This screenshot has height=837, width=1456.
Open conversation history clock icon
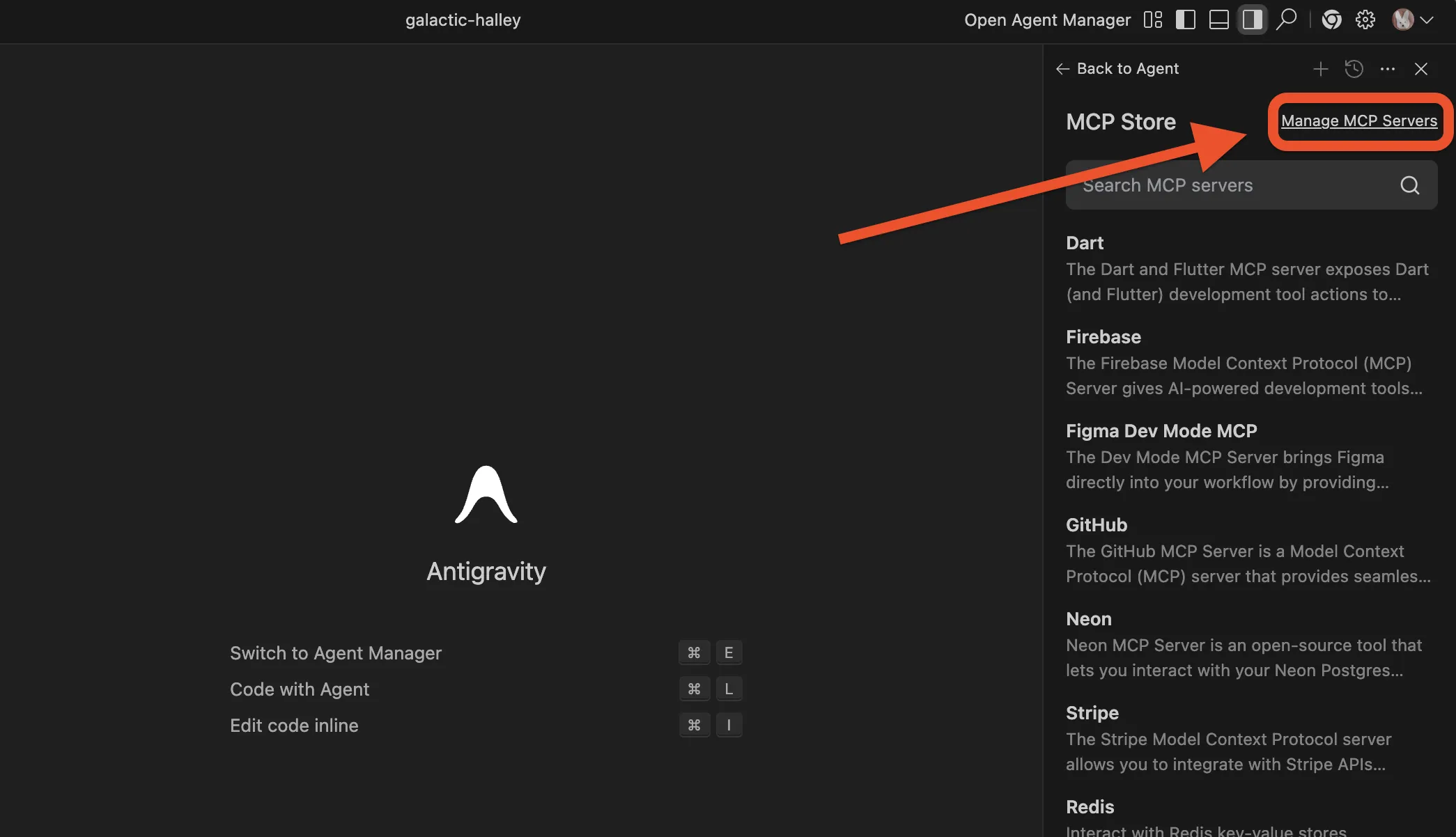1354,68
